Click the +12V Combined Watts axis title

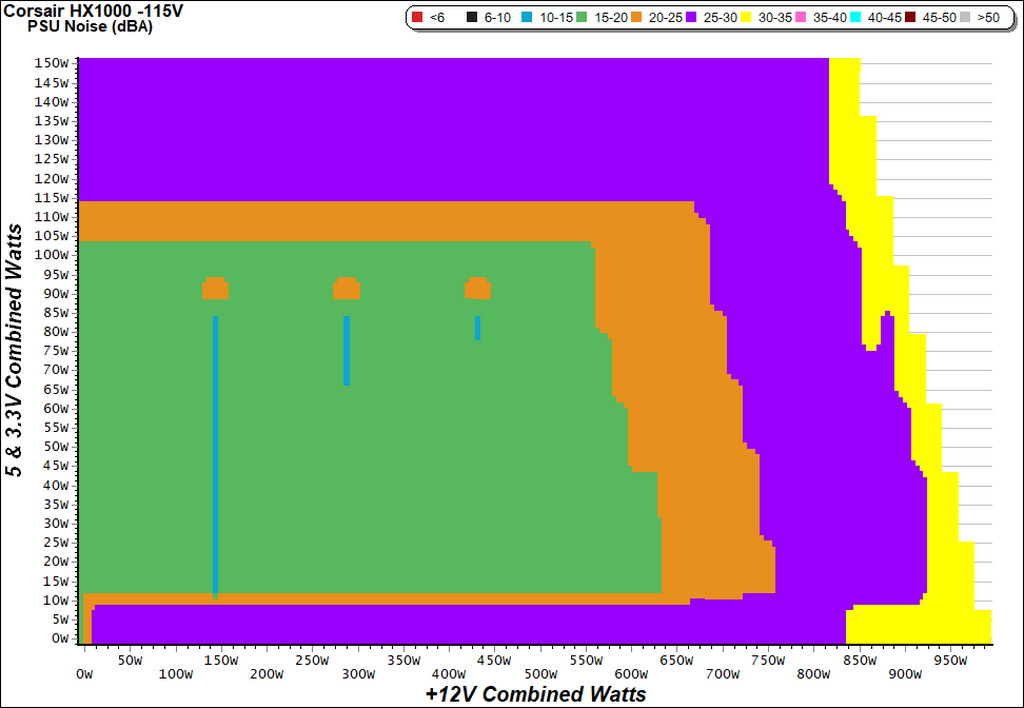[x=536, y=694]
